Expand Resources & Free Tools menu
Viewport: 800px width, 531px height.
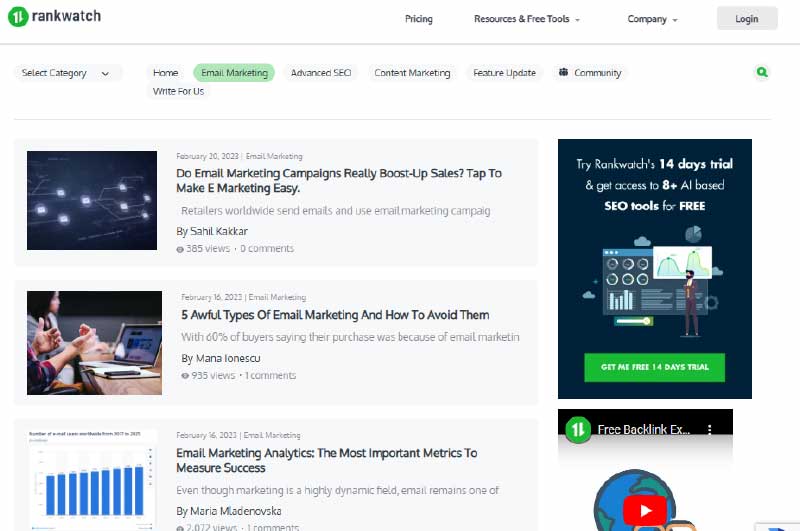527,19
